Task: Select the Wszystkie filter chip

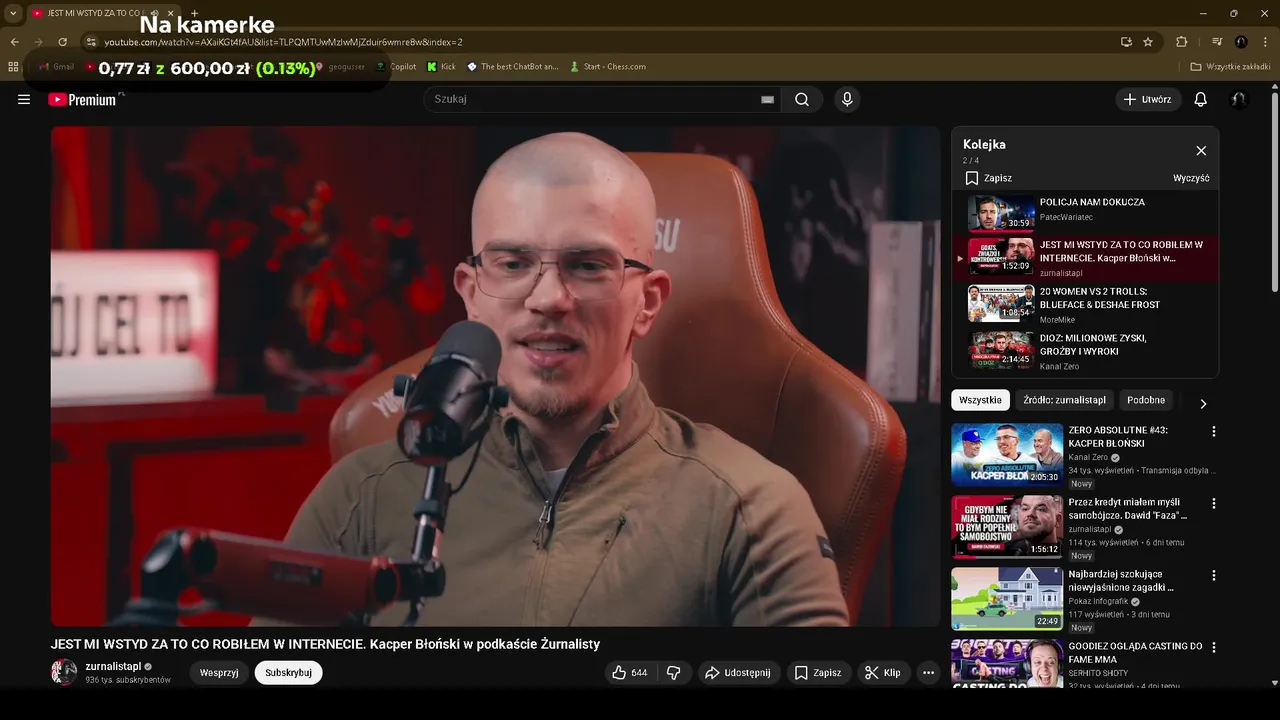Action: (980, 400)
